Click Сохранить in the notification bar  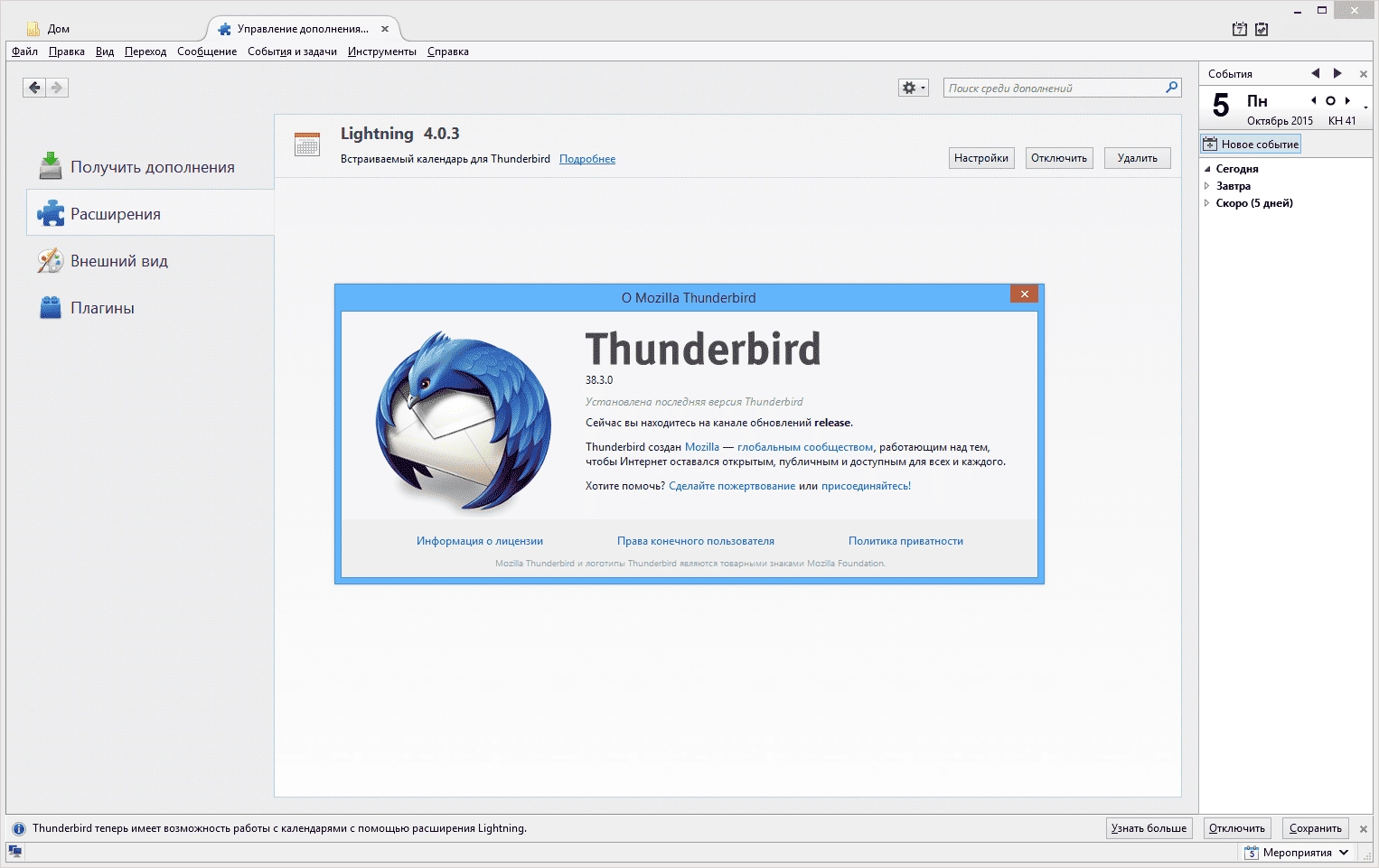point(1316,828)
